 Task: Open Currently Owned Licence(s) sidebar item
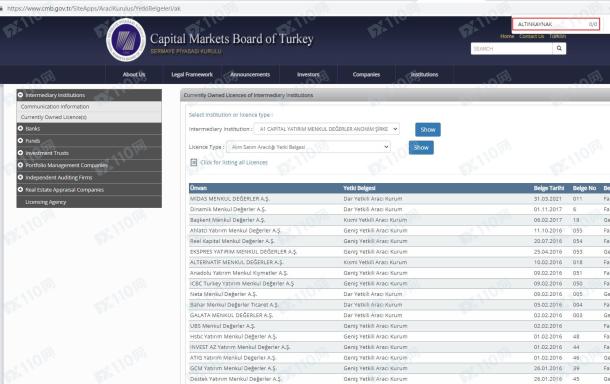(x=54, y=117)
